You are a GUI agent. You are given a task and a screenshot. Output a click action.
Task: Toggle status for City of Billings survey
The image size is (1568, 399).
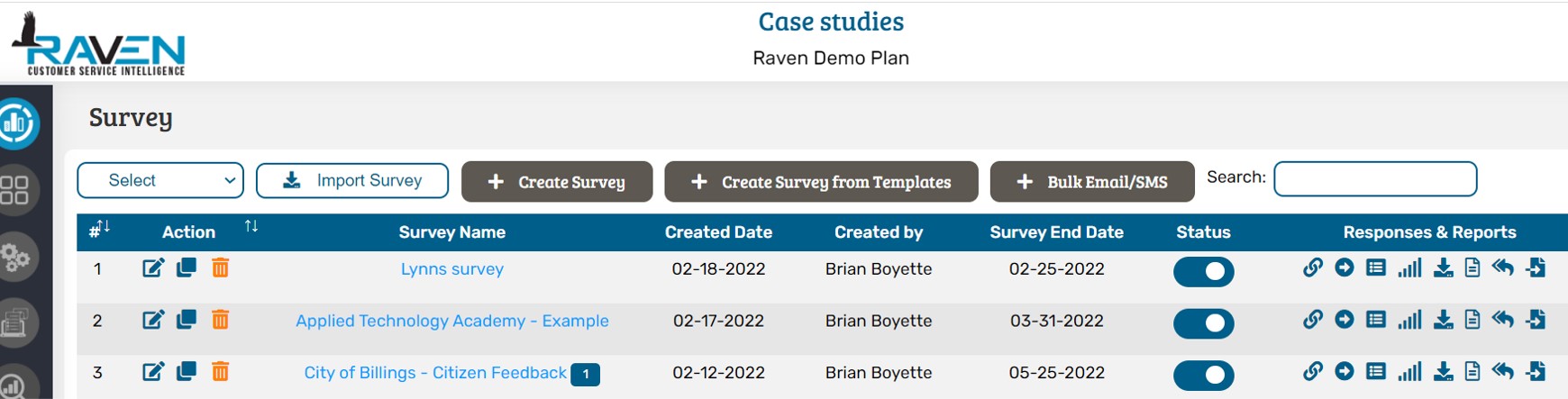click(x=1204, y=374)
